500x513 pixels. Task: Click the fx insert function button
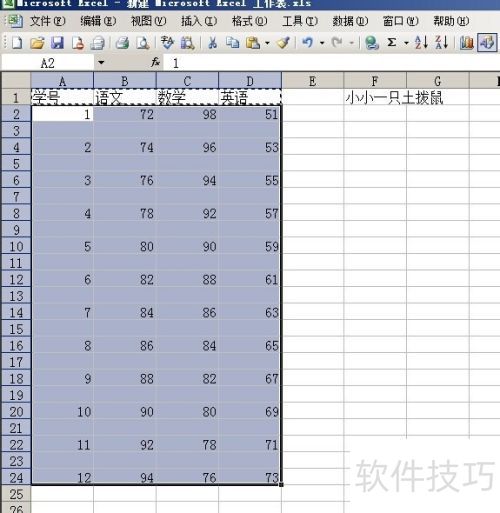(155, 62)
